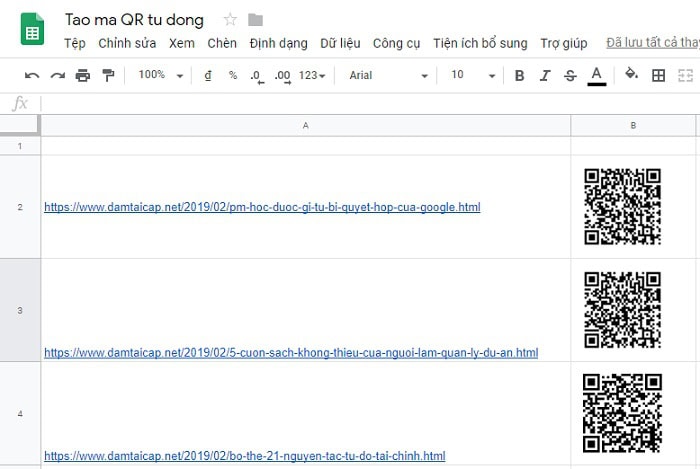The height and width of the screenshot is (469, 700).
Task: Open the Trợ giúp menu
Action: [x=564, y=43]
